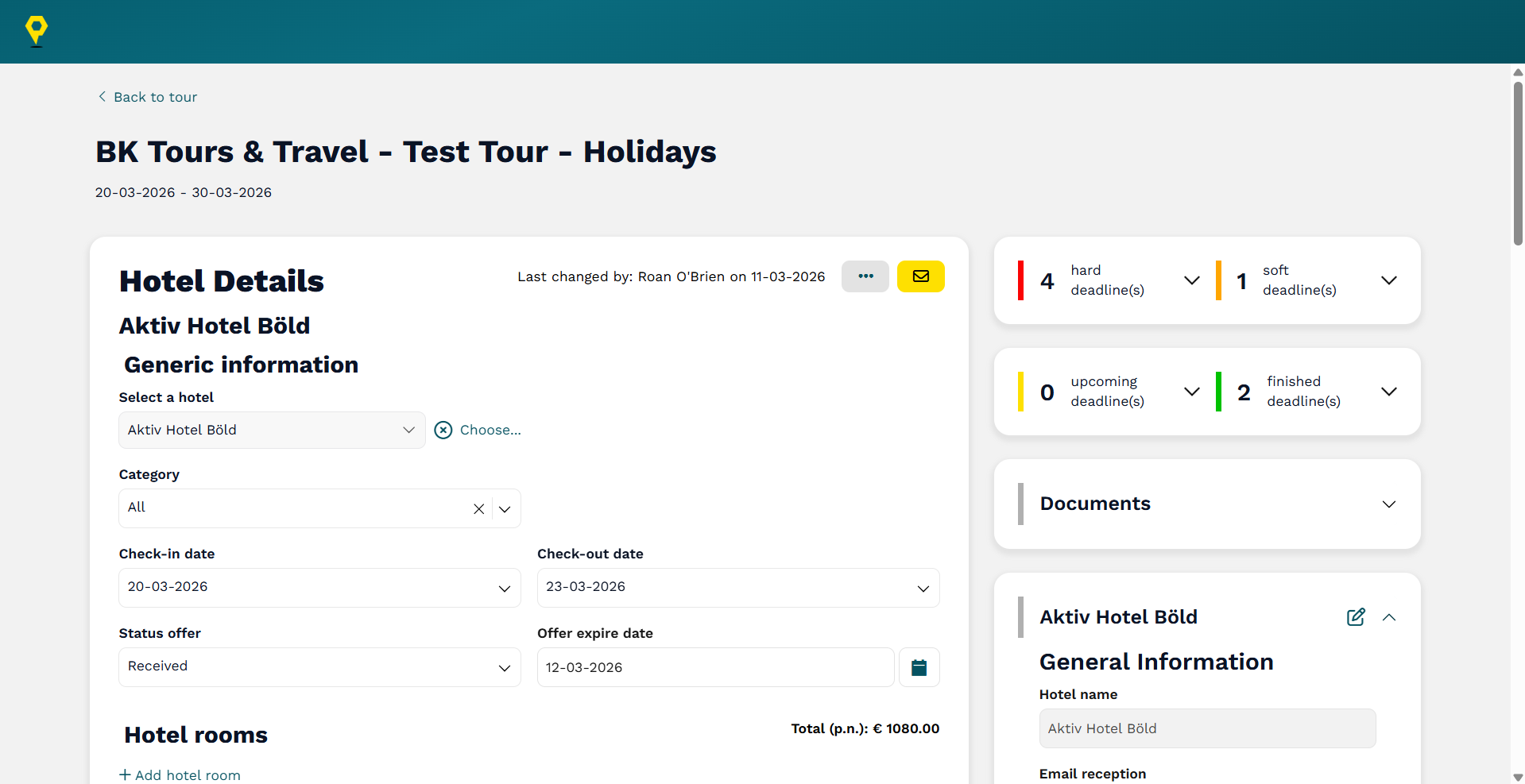Open the three-dots more options menu

(865, 276)
